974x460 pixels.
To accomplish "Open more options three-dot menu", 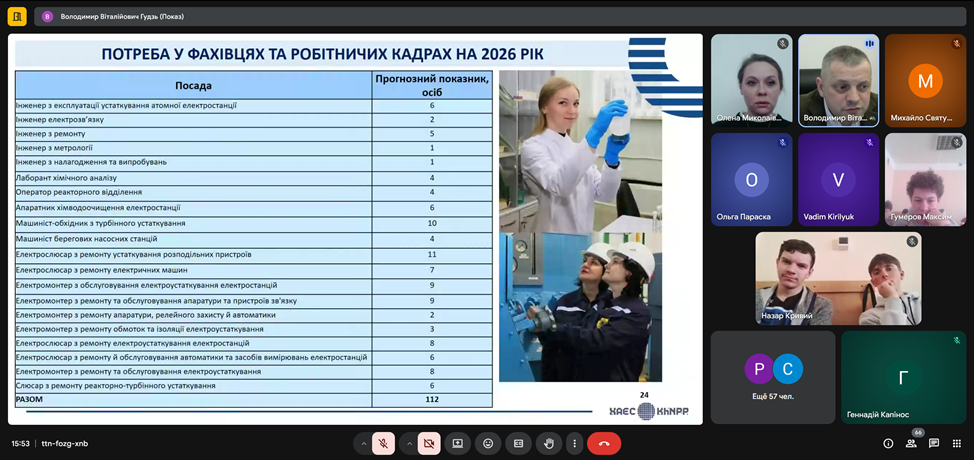I will click(574, 443).
